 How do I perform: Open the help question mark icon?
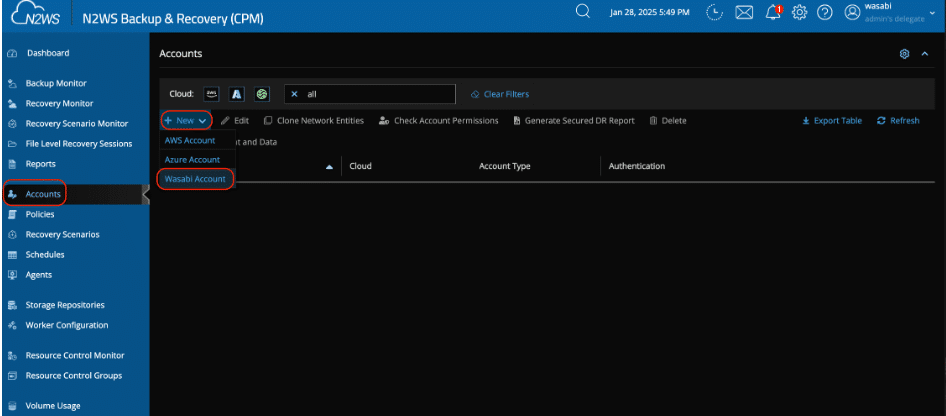click(x=825, y=13)
